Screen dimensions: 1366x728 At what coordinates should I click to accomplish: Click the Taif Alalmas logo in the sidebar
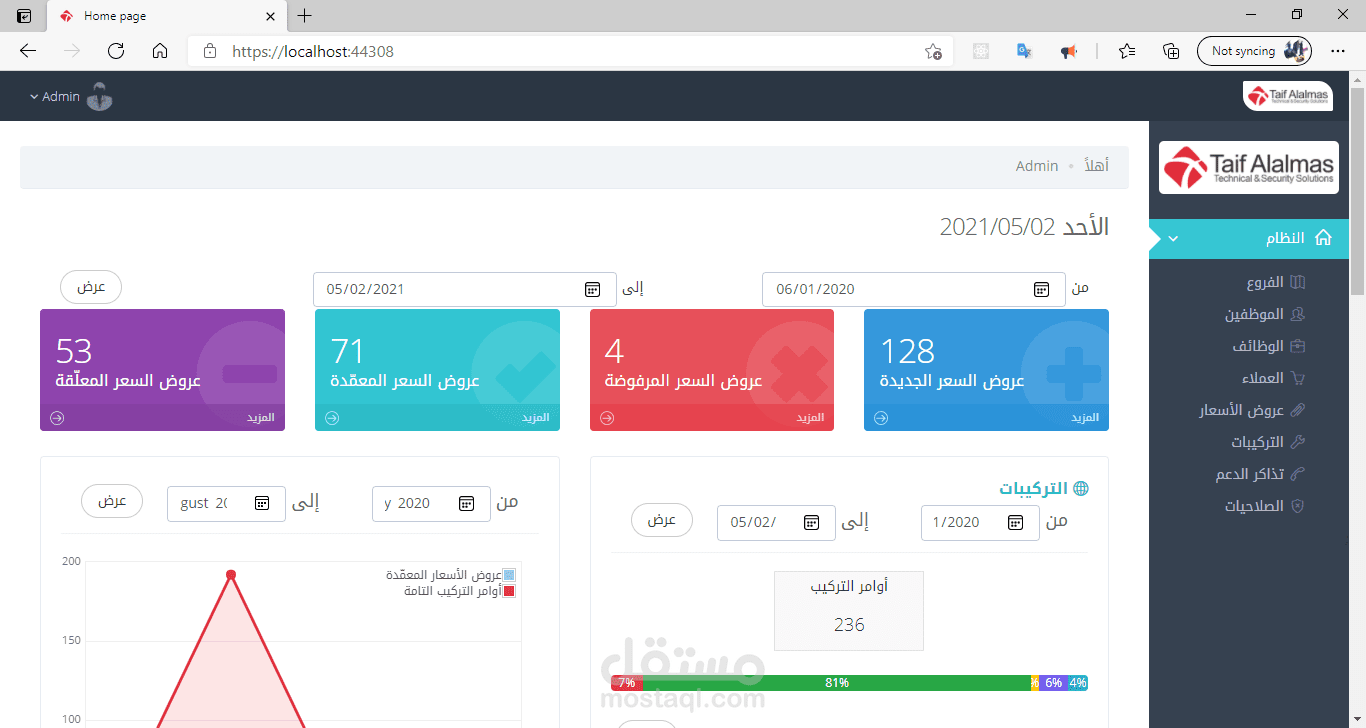[1248, 167]
